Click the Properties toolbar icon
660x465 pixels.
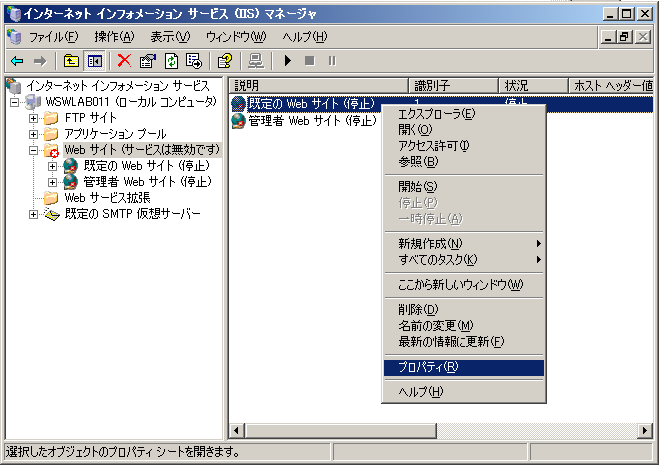tap(147, 61)
